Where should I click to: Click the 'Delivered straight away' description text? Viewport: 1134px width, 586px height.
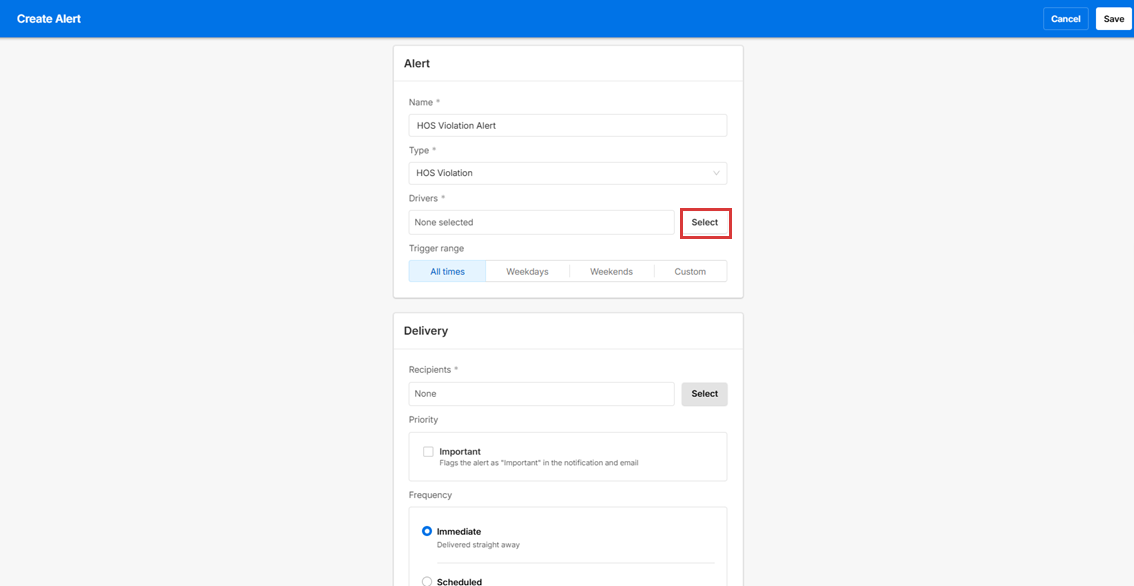pyautogui.click(x=478, y=545)
